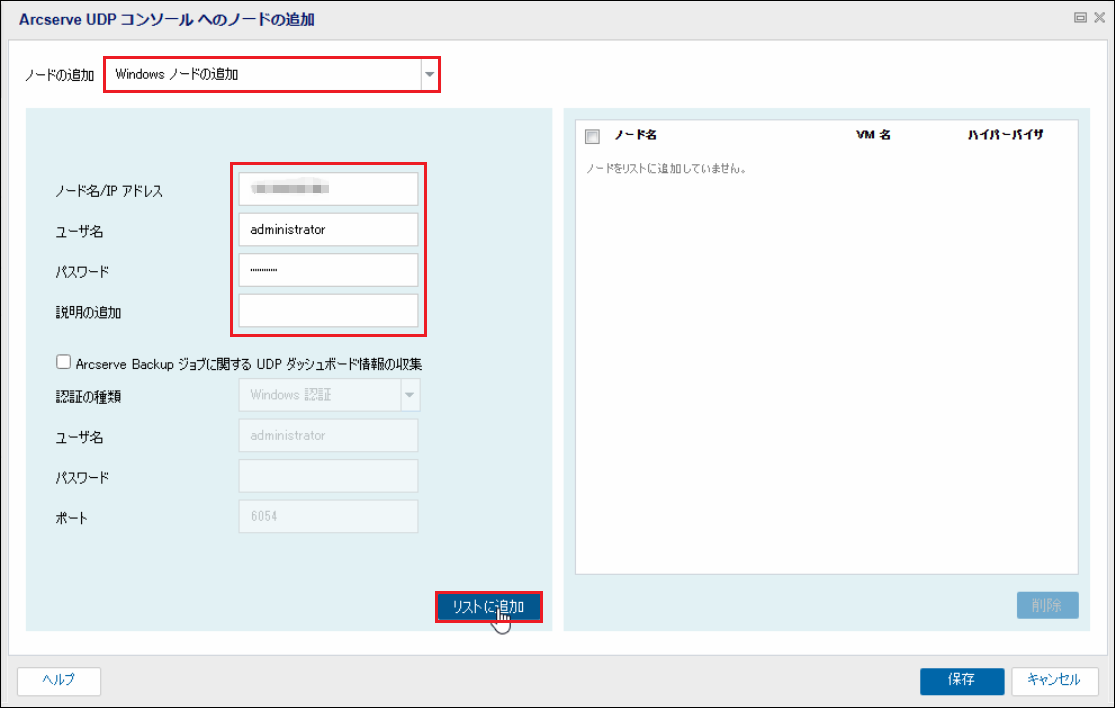Click the リストに追加 button
Image resolution: width=1115 pixels, height=708 pixels.
point(489,607)
